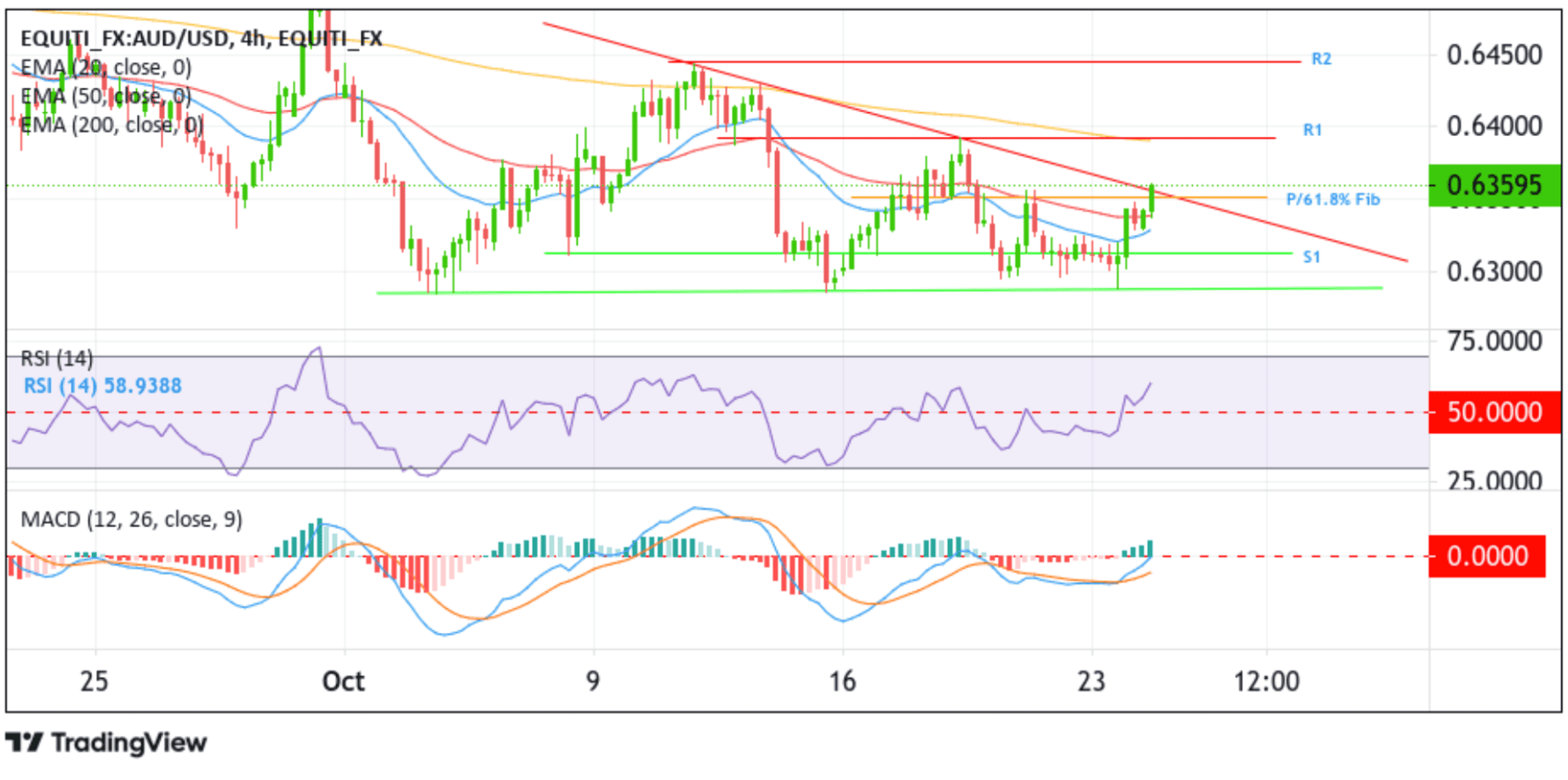
Task: Click the S1 support label
Action: point(1312,256)
